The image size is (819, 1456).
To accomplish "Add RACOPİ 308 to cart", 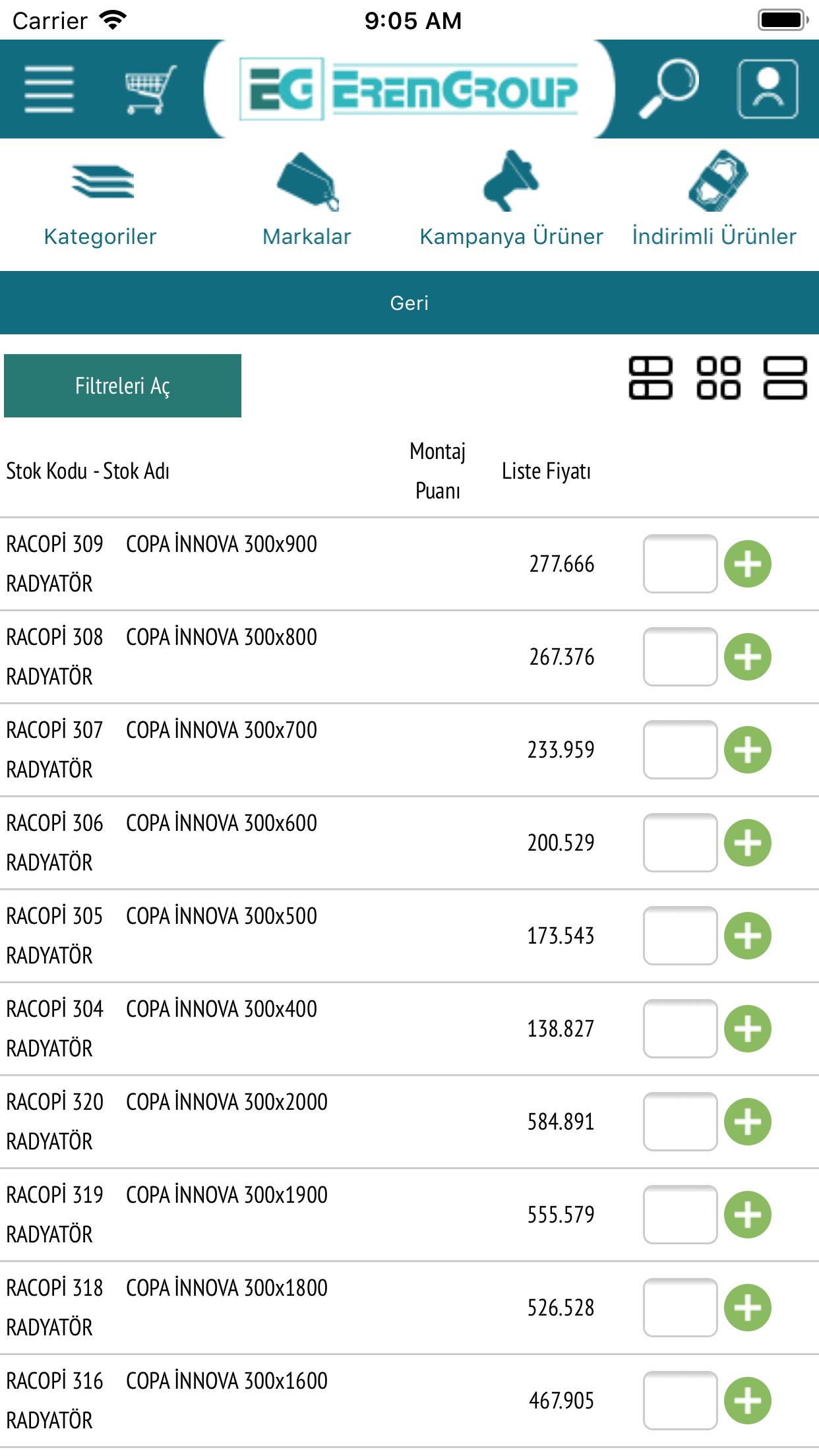I will [748, 657].
